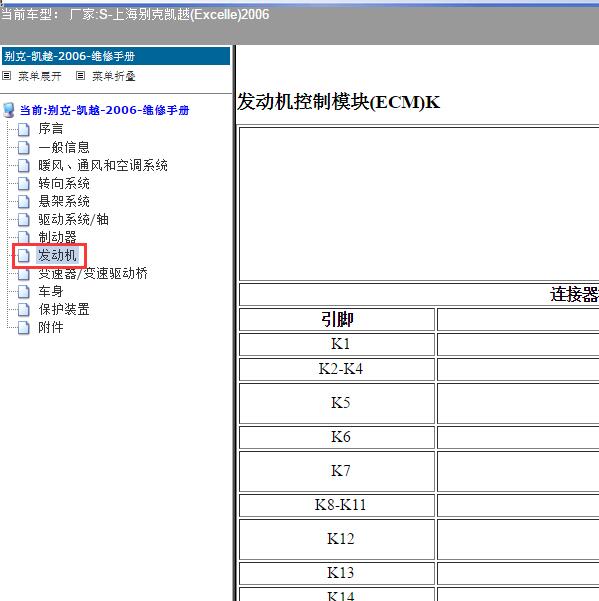Collapse all menus with 菜单折叠
Image resolution: width=599 pixels, height=601 pixels.
pyautogui.click(x=114, y=76)
